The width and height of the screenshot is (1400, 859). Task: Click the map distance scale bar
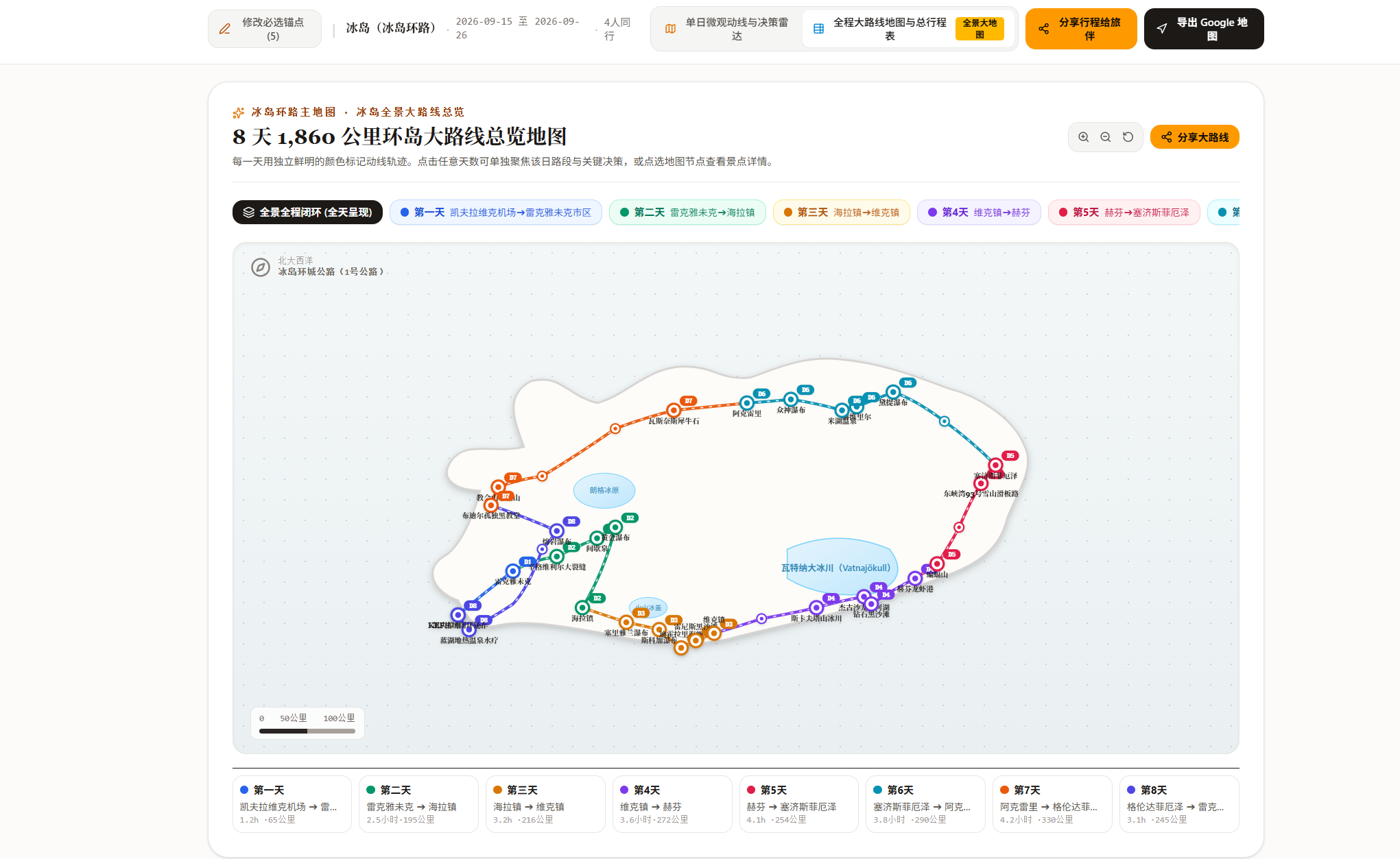307,731
